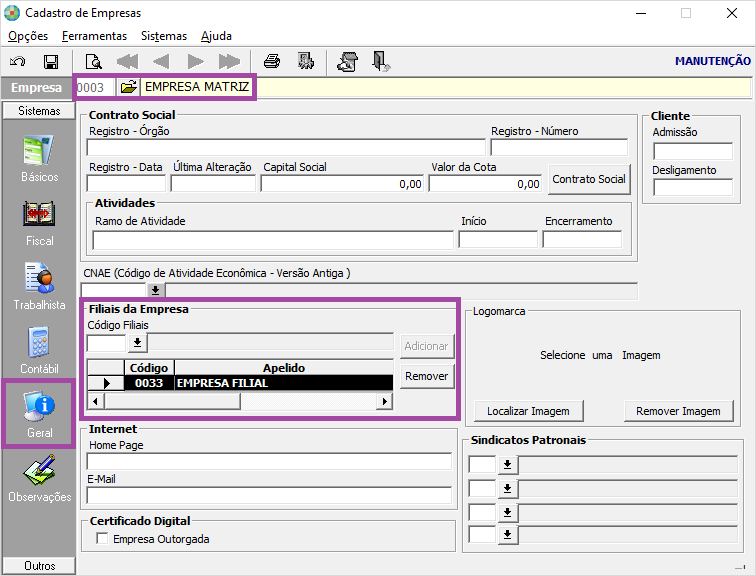This screenshot has width=756, height=576.
Task: Click the Localizar Imagem button
Action: click(x=528, y=411)
